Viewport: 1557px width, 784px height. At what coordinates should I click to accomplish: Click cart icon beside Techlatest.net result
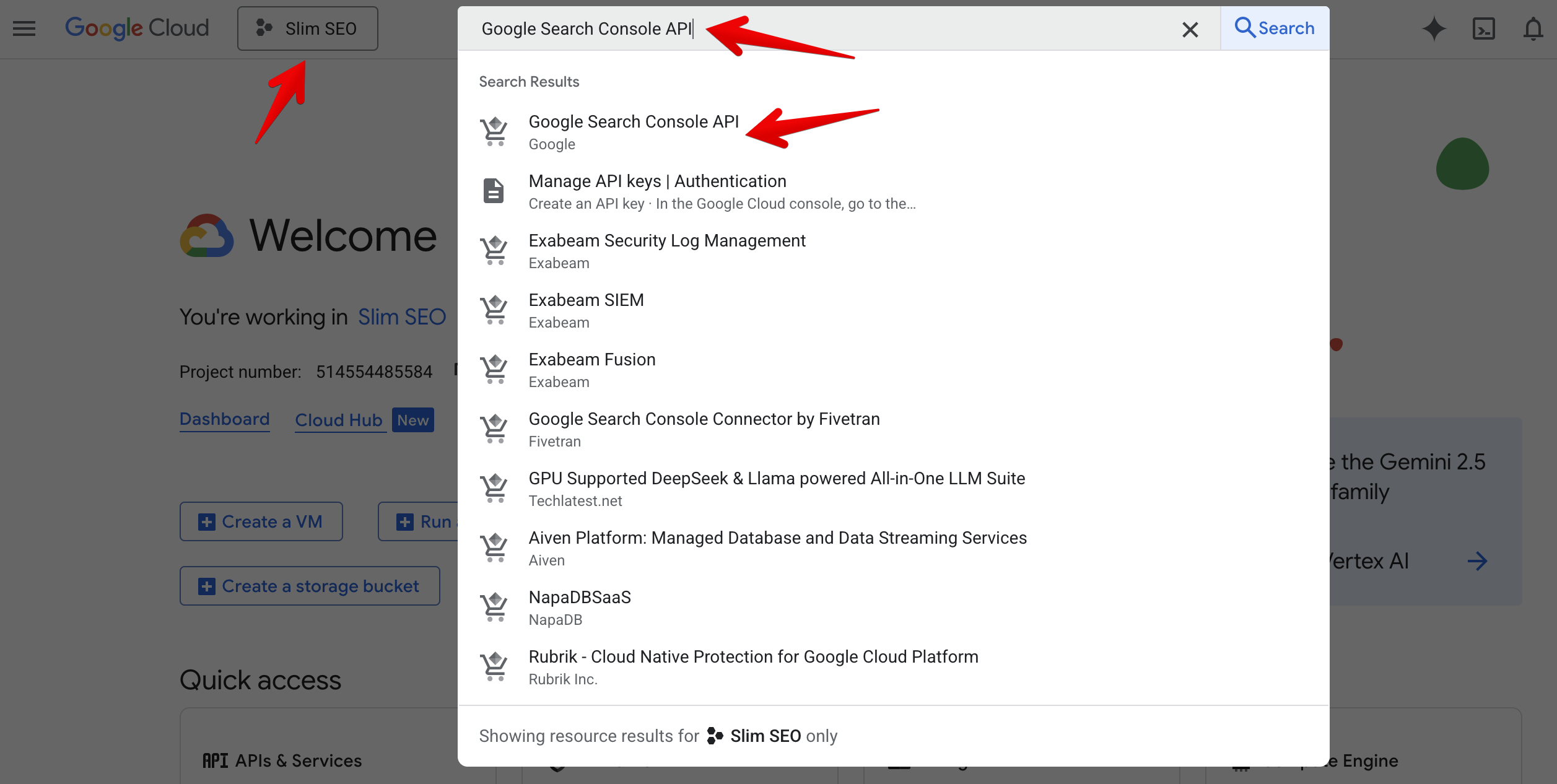[x=494, y=488]
